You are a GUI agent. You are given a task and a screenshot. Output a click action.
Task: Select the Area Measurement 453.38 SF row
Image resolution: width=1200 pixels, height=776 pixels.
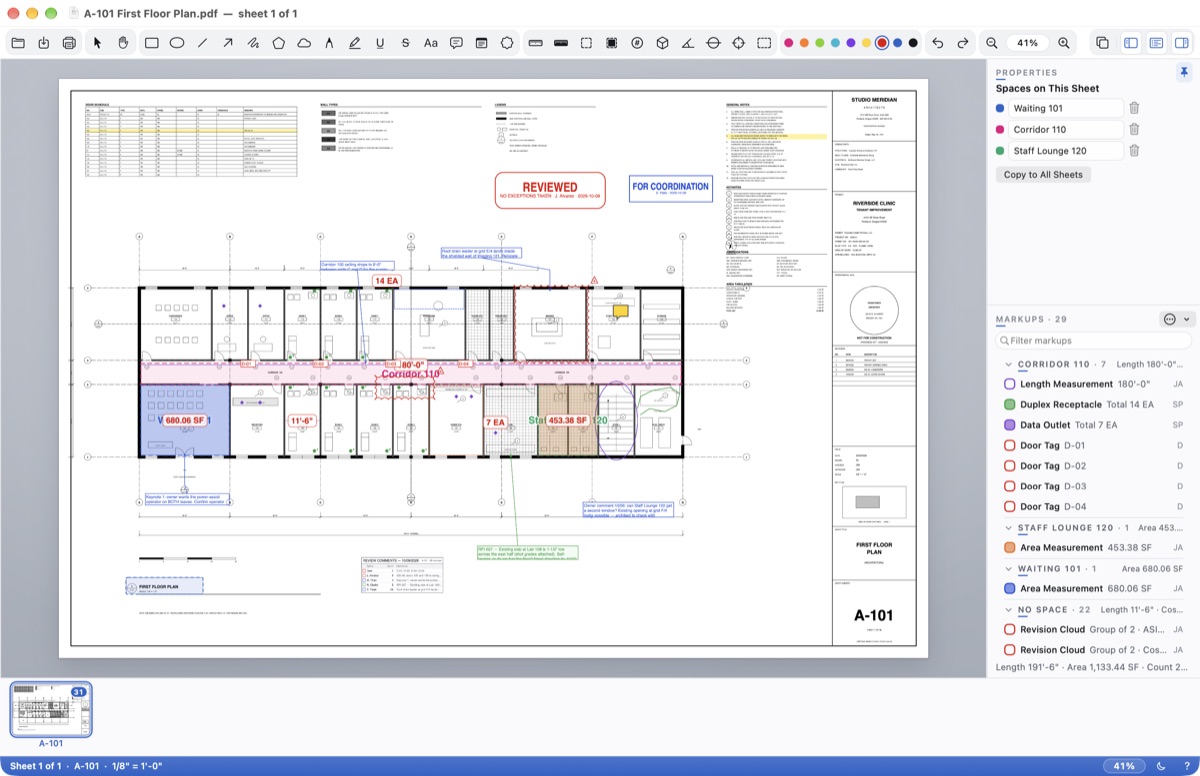[1093, 548]
